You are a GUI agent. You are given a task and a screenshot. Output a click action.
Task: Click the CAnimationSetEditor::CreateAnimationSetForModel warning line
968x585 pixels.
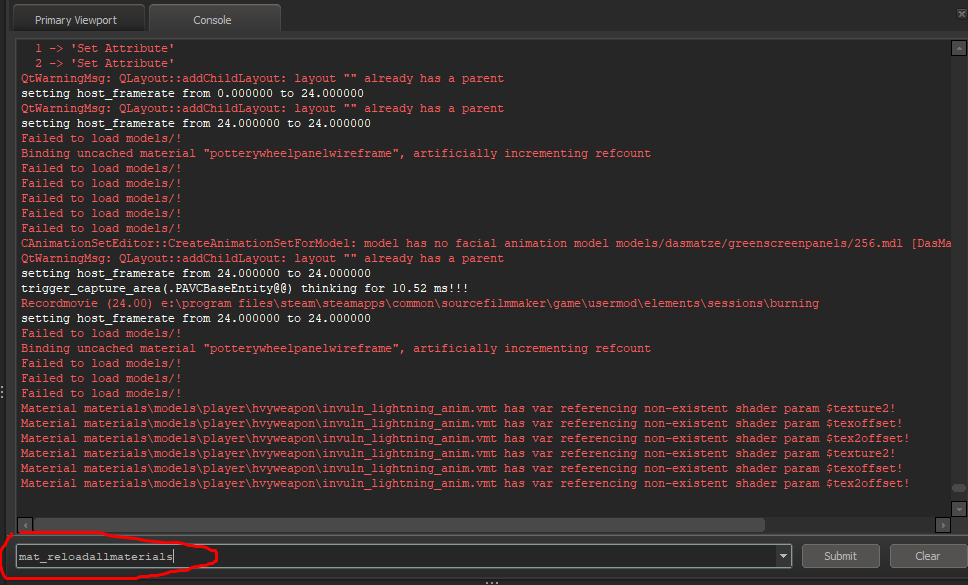click(x=486, y=243)
